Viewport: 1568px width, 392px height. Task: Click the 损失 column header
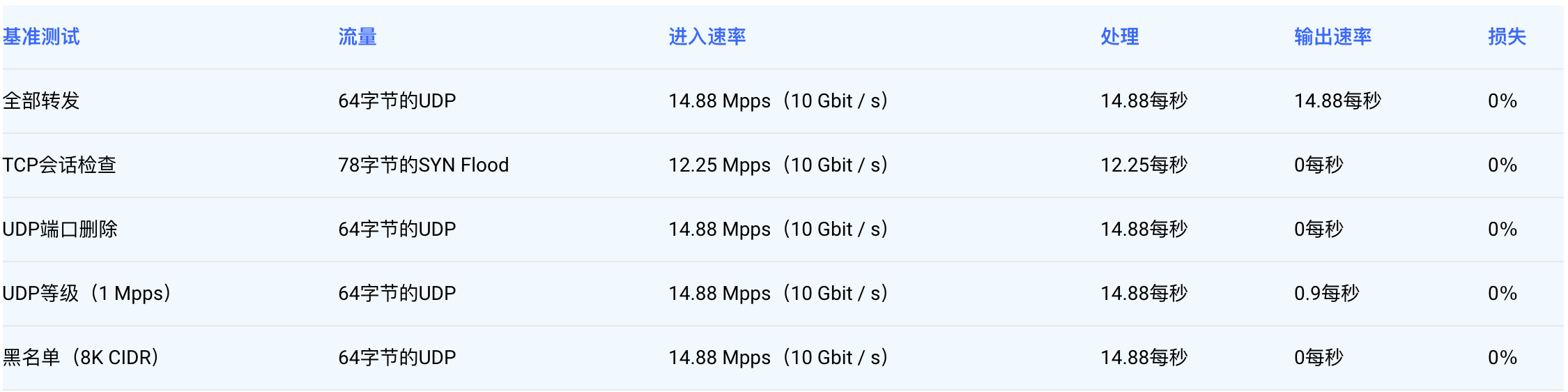[x=1507, y=36]
